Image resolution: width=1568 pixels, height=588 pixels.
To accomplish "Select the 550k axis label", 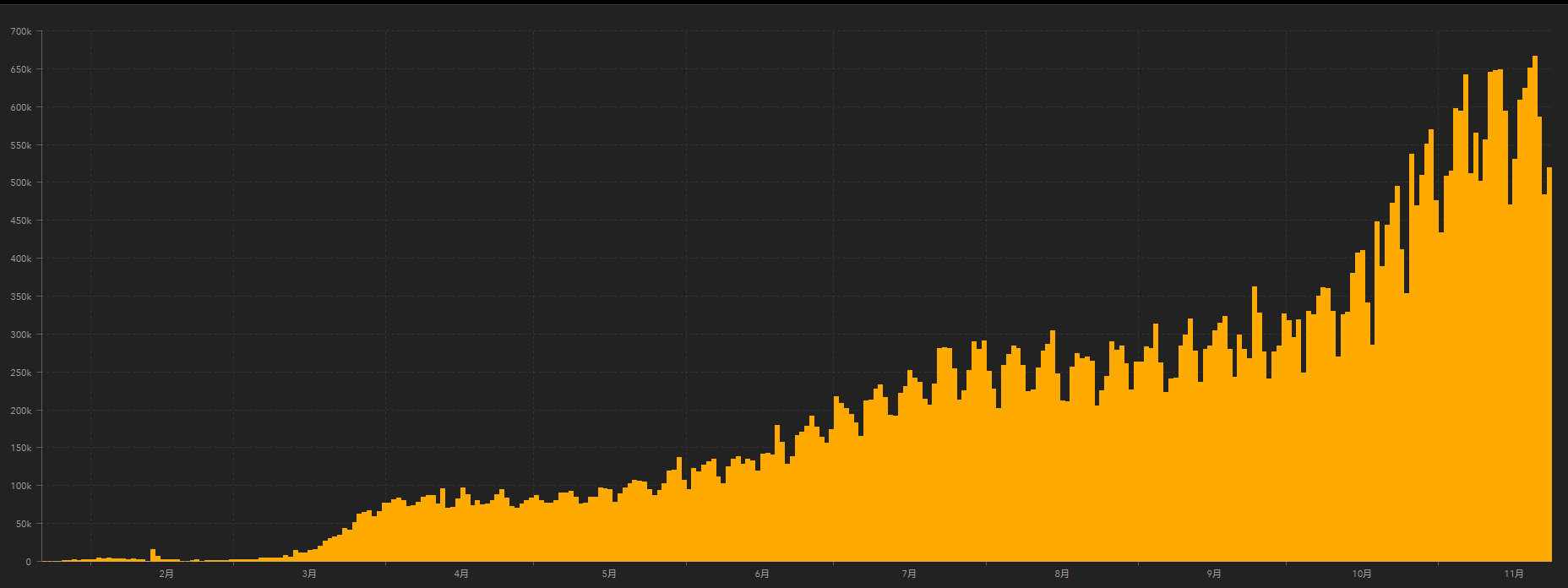I will coord(21,145).
